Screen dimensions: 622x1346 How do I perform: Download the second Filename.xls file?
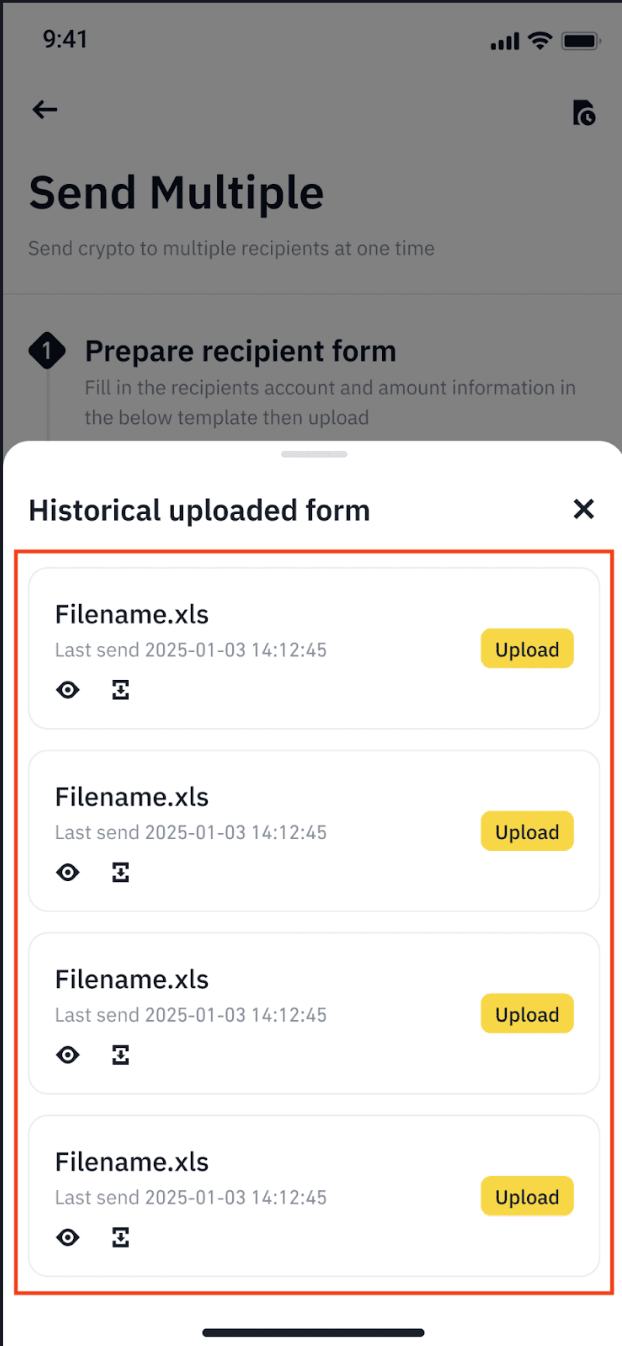click(121, 873)
